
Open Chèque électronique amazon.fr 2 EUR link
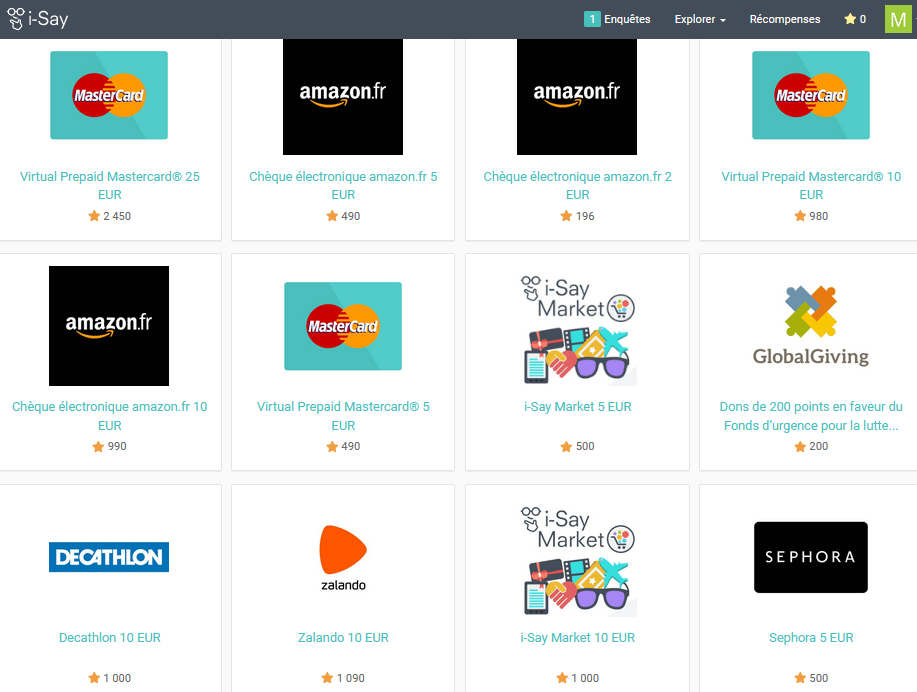pyautogui.click(x=577, y=185)
